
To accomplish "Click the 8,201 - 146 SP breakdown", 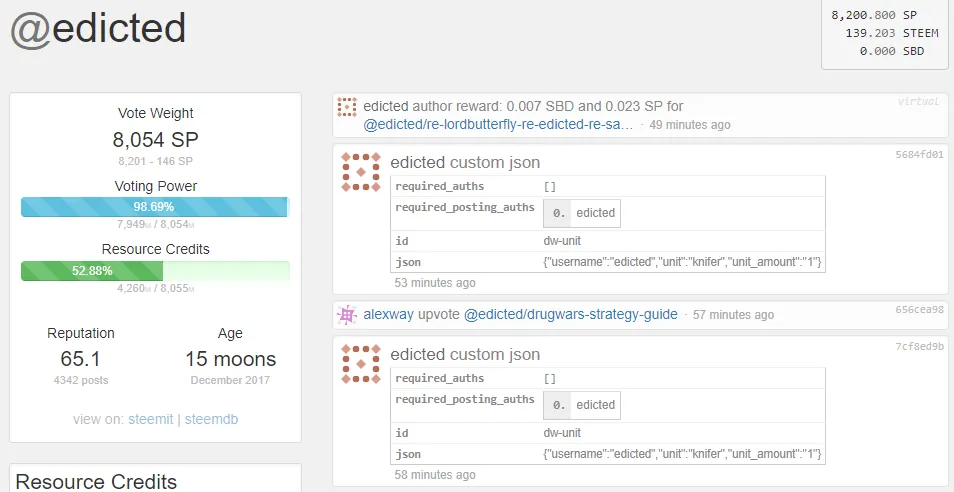I will point(155,162).
